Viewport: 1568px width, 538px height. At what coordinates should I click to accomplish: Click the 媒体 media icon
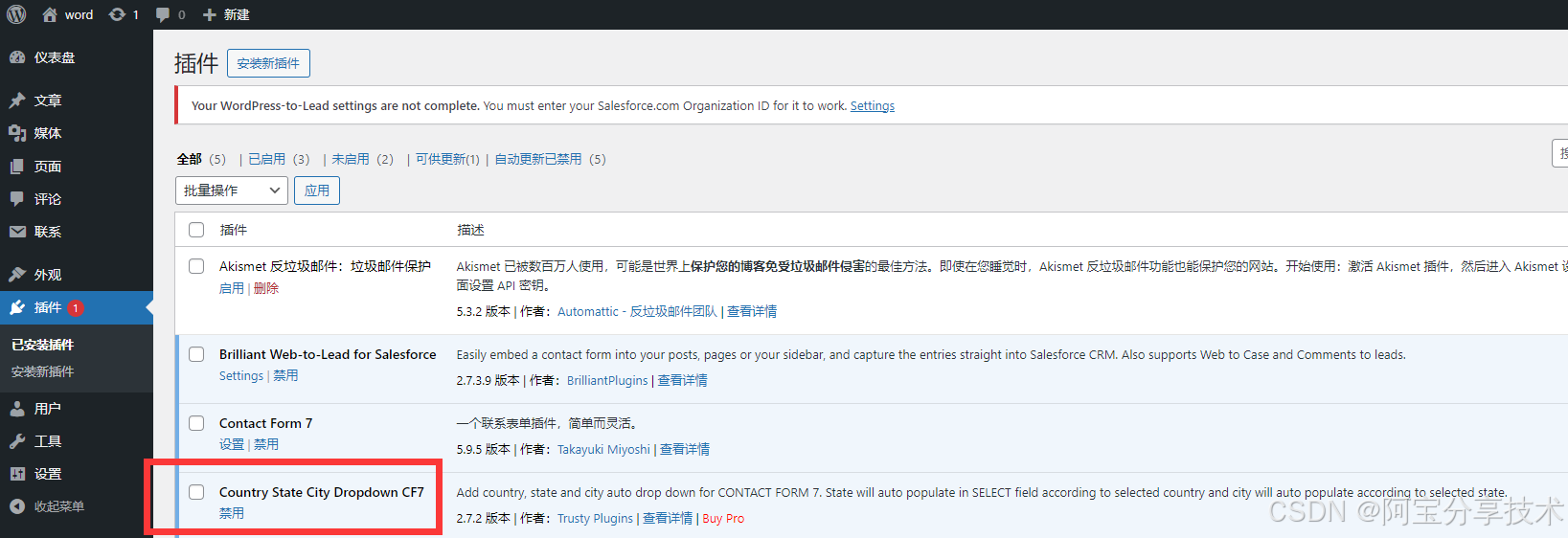(x=17, y=133)
